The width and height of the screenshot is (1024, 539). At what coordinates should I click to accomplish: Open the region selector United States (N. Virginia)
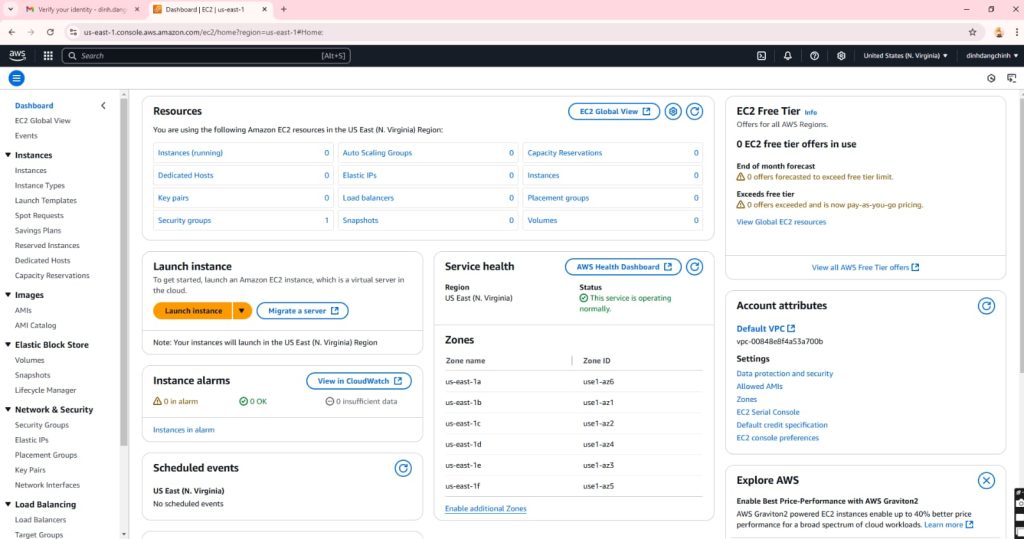(x=905, y=56)
